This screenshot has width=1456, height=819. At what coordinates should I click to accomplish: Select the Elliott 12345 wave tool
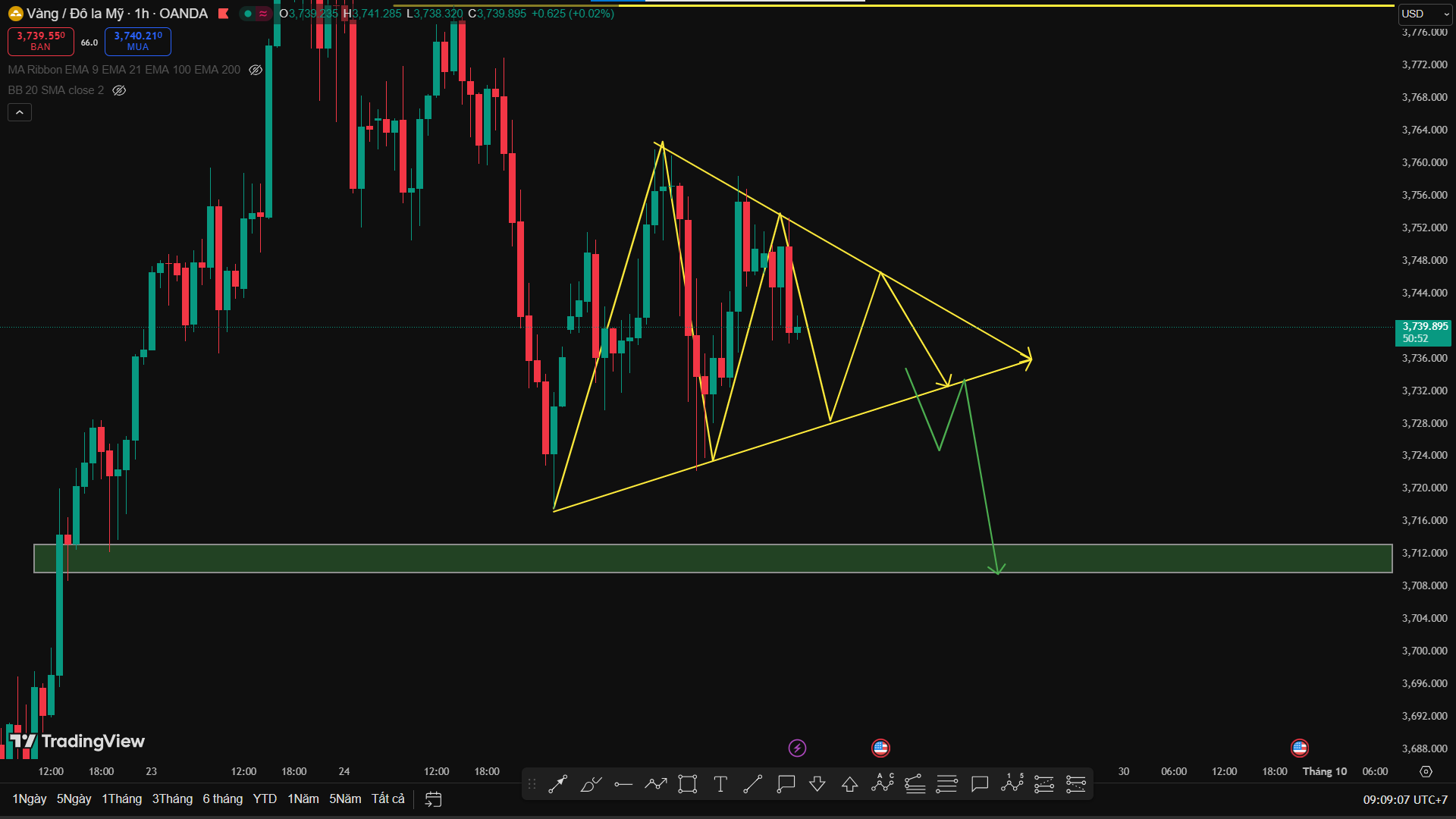[x=1012, y=783]
